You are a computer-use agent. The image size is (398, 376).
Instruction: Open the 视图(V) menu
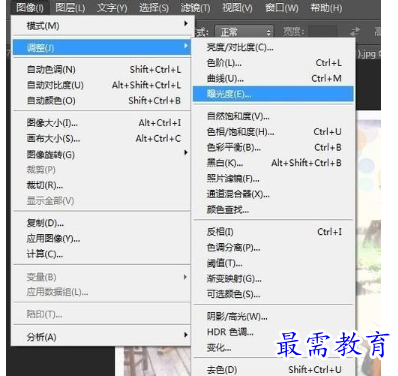click(237, 7)
